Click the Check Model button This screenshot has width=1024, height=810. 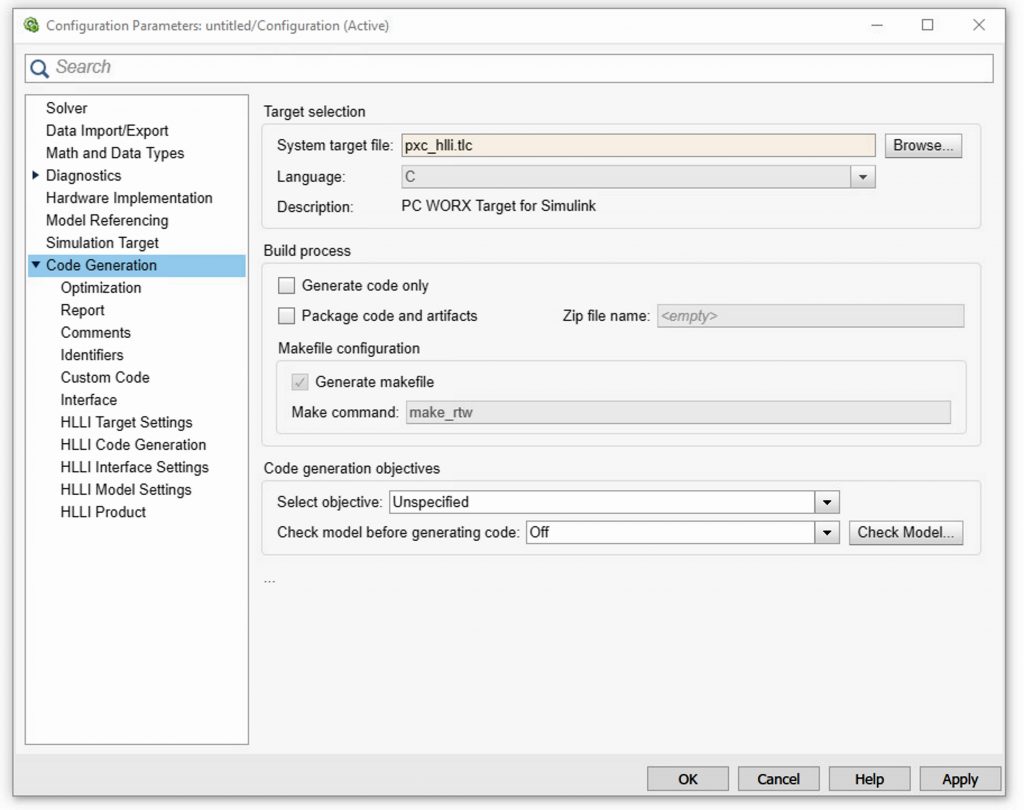pos(905,533)
